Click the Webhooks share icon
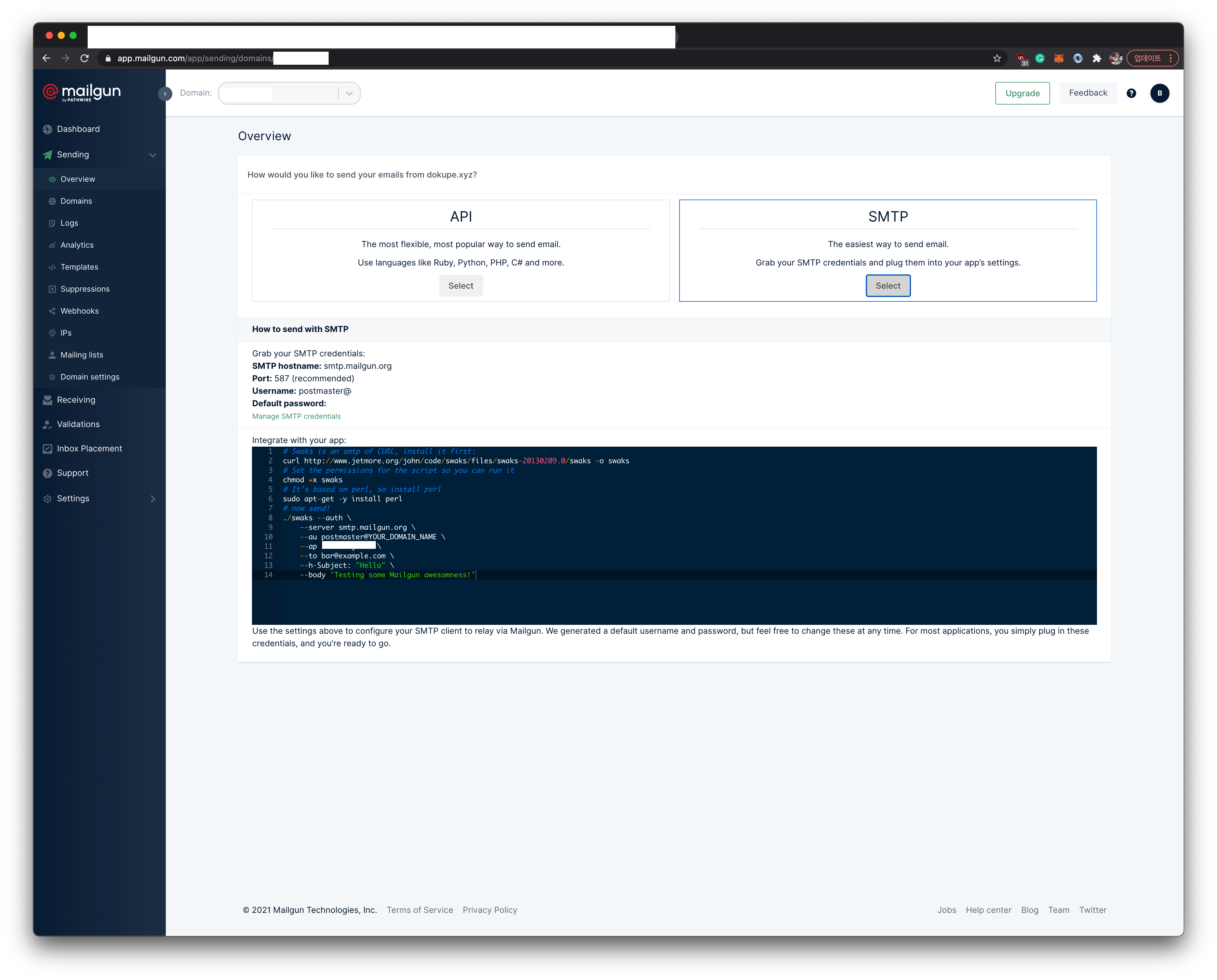 (52, 312)
